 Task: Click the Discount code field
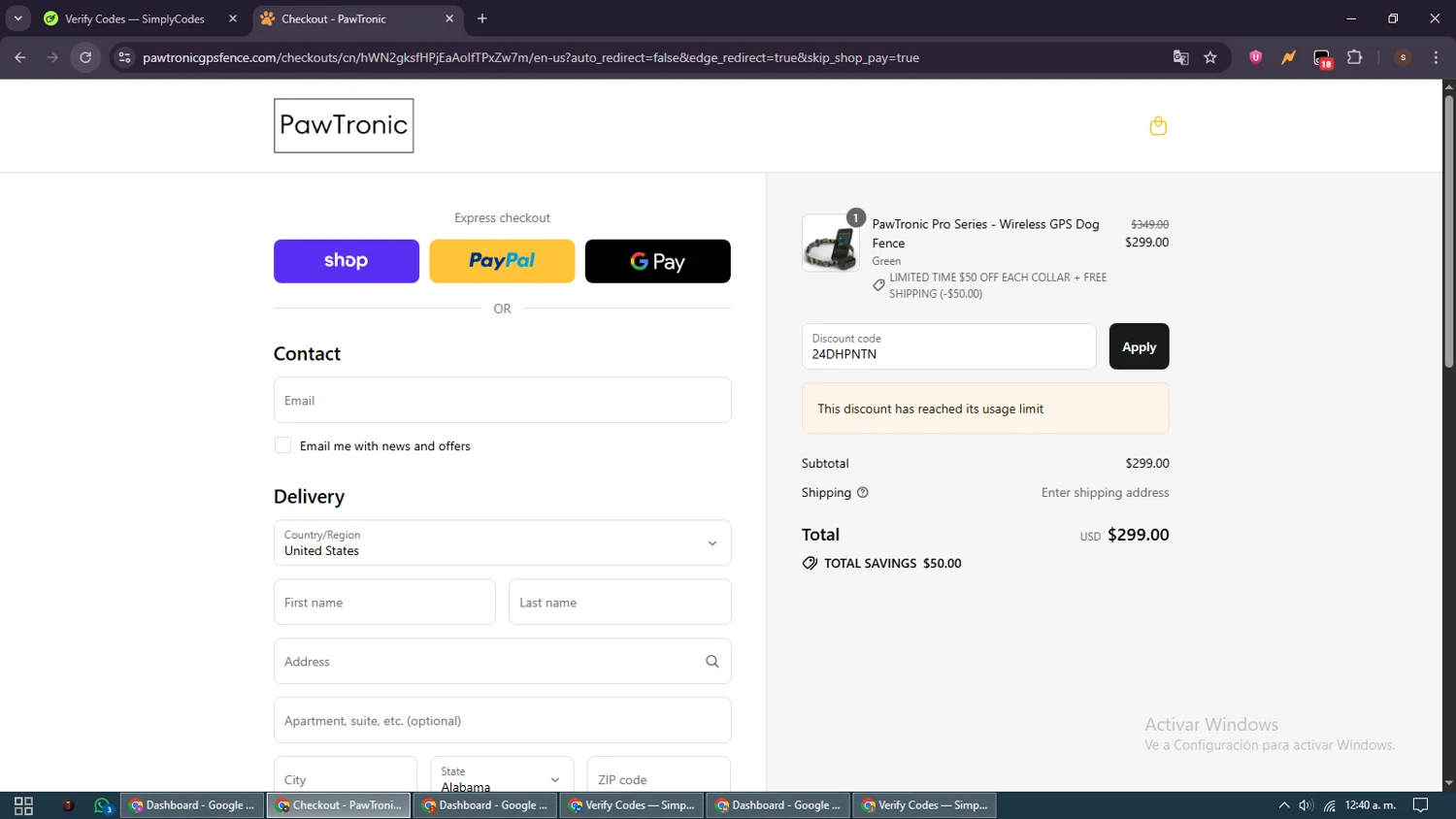click(x=948, y=346)
